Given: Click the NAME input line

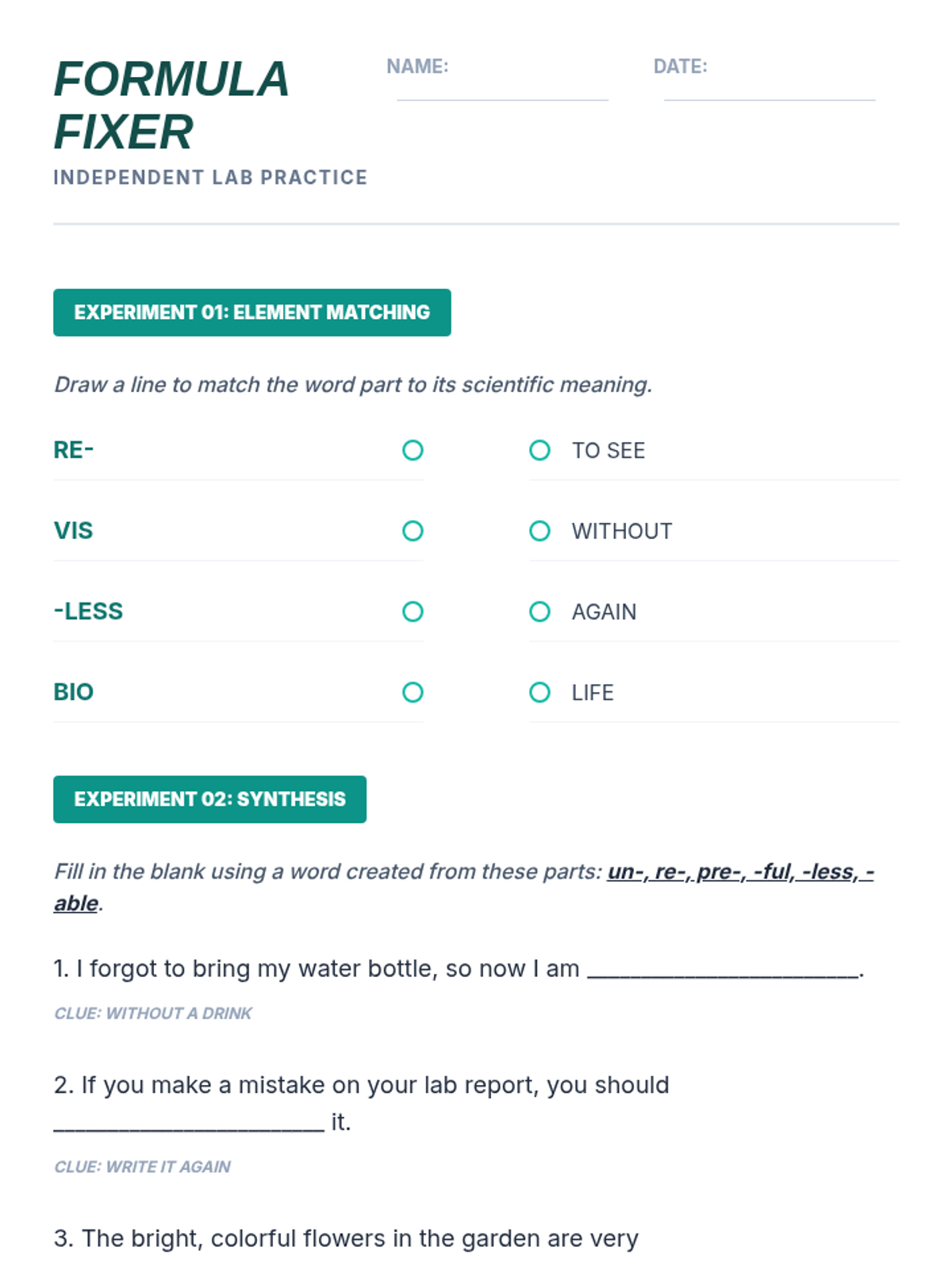Looking at the screenshot, I should tap(502, 89).
